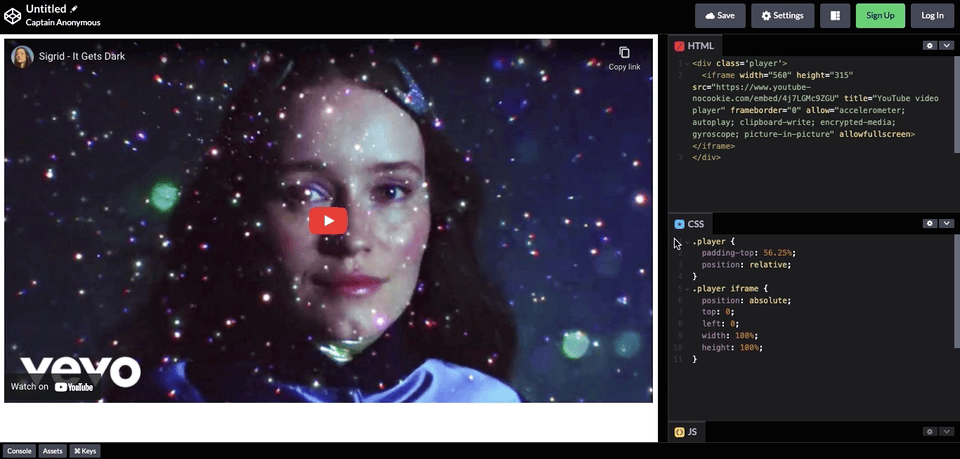Open the Keys shortcuts menu
This screenshot has width=960, height=459.
coord(85,451)
